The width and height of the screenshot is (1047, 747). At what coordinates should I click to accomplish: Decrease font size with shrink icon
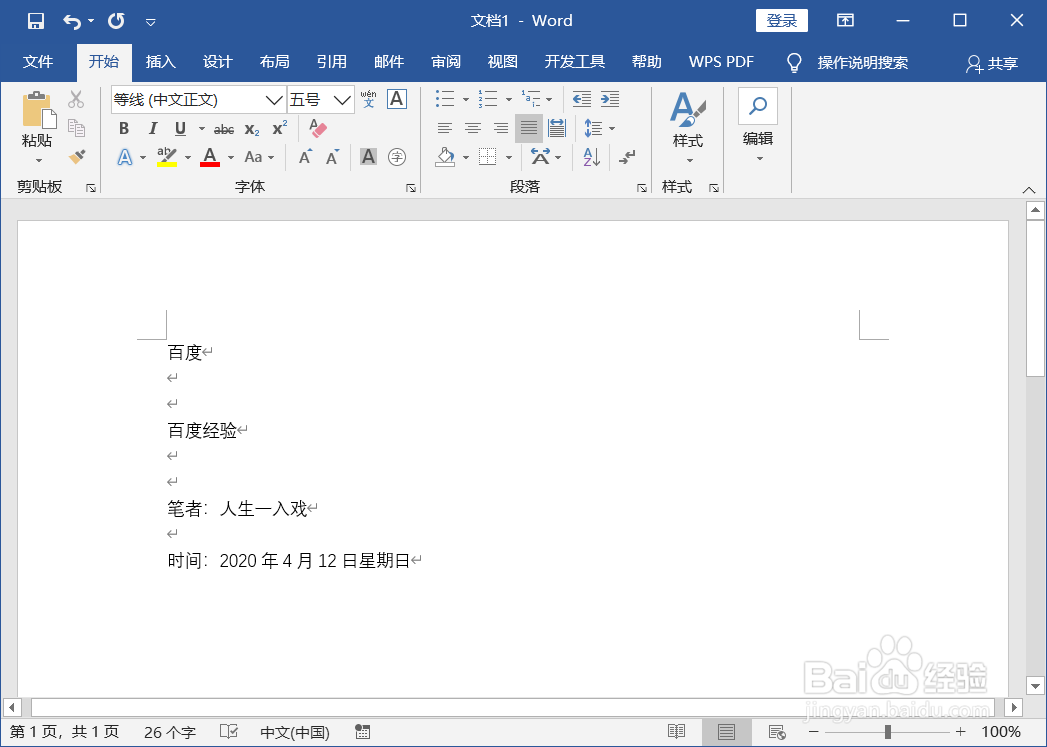[x=333, y=158]
